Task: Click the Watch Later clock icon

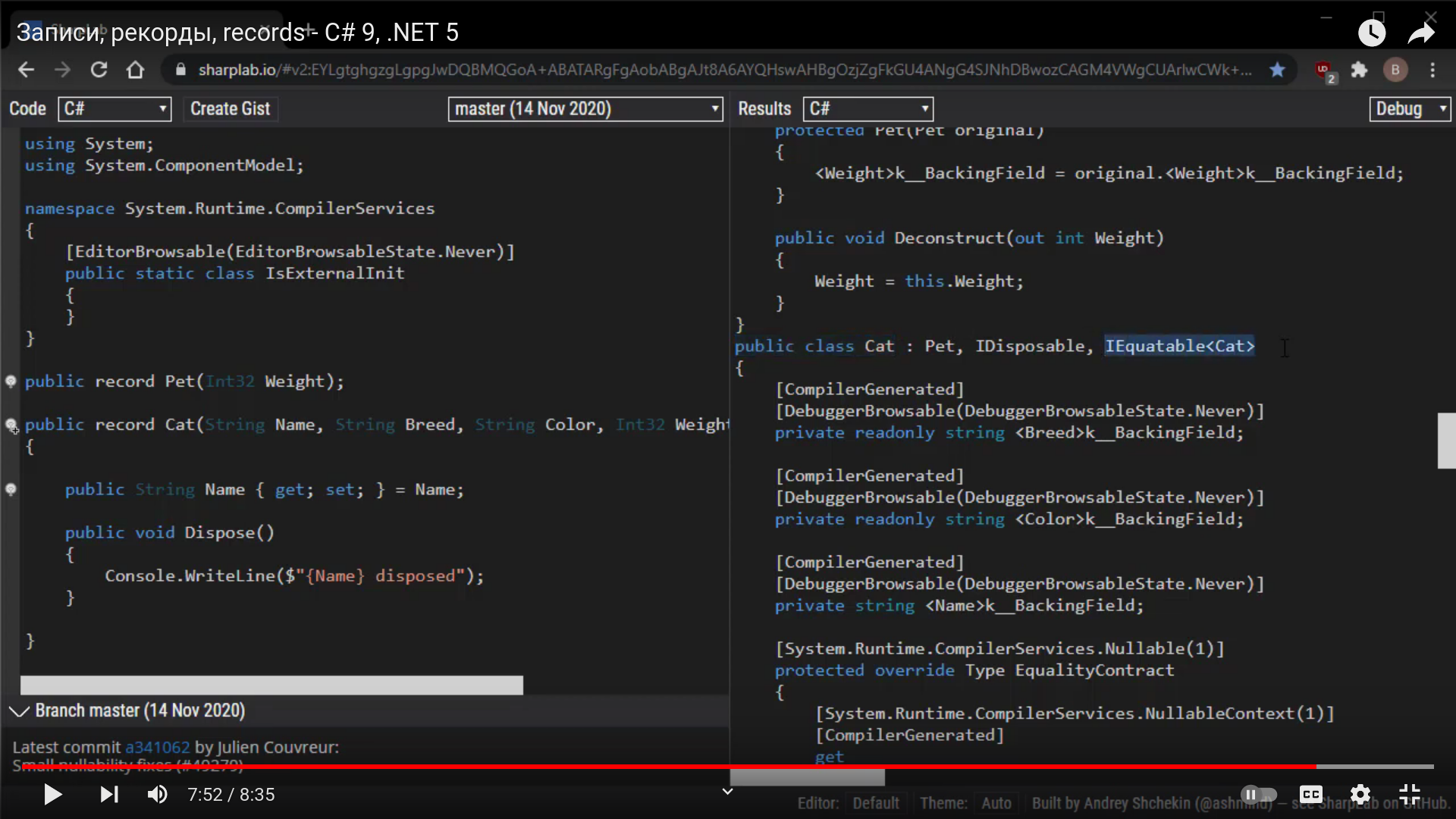Action: 1371,33
